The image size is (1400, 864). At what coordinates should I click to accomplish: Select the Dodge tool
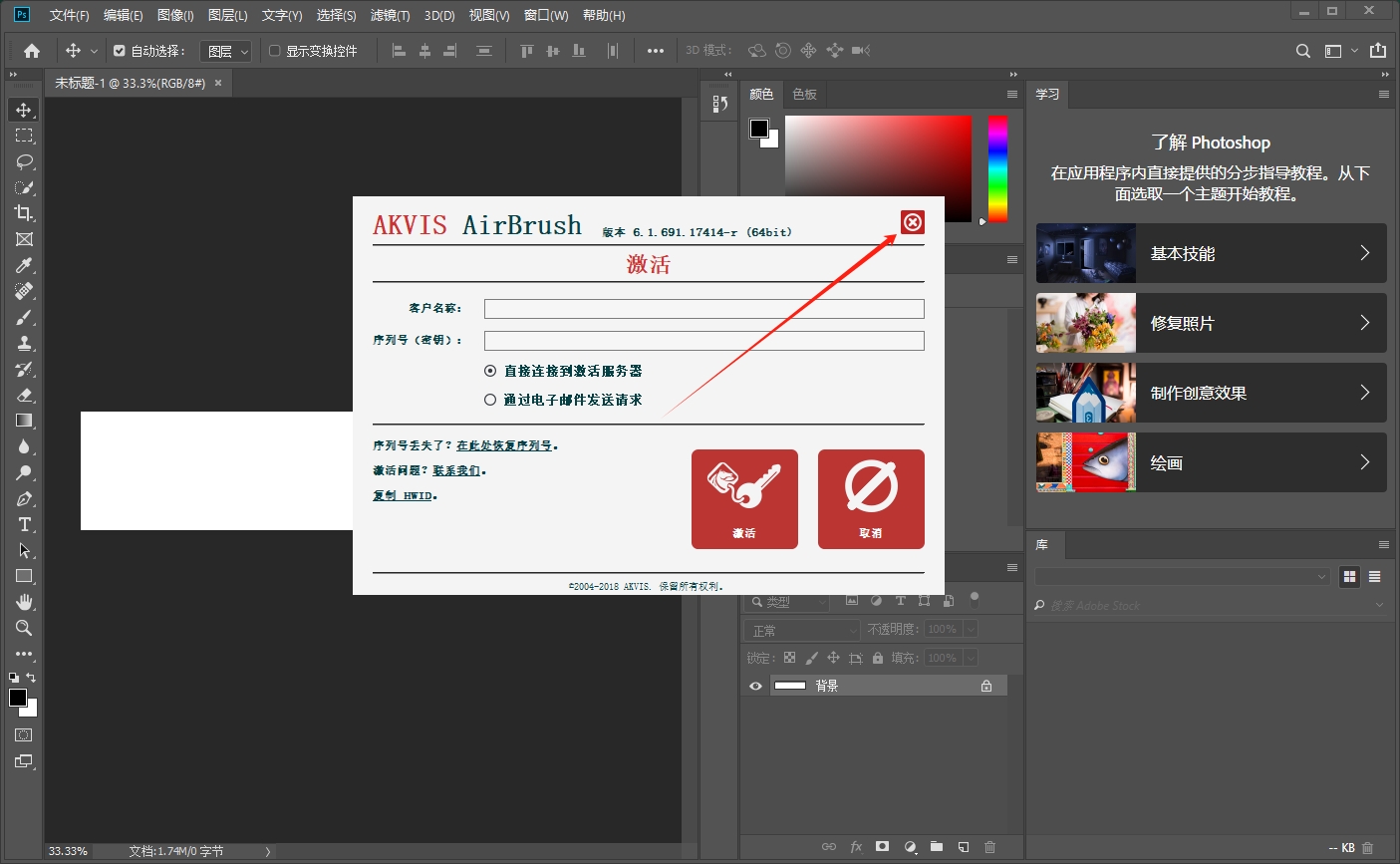click(x=24, y=472)
